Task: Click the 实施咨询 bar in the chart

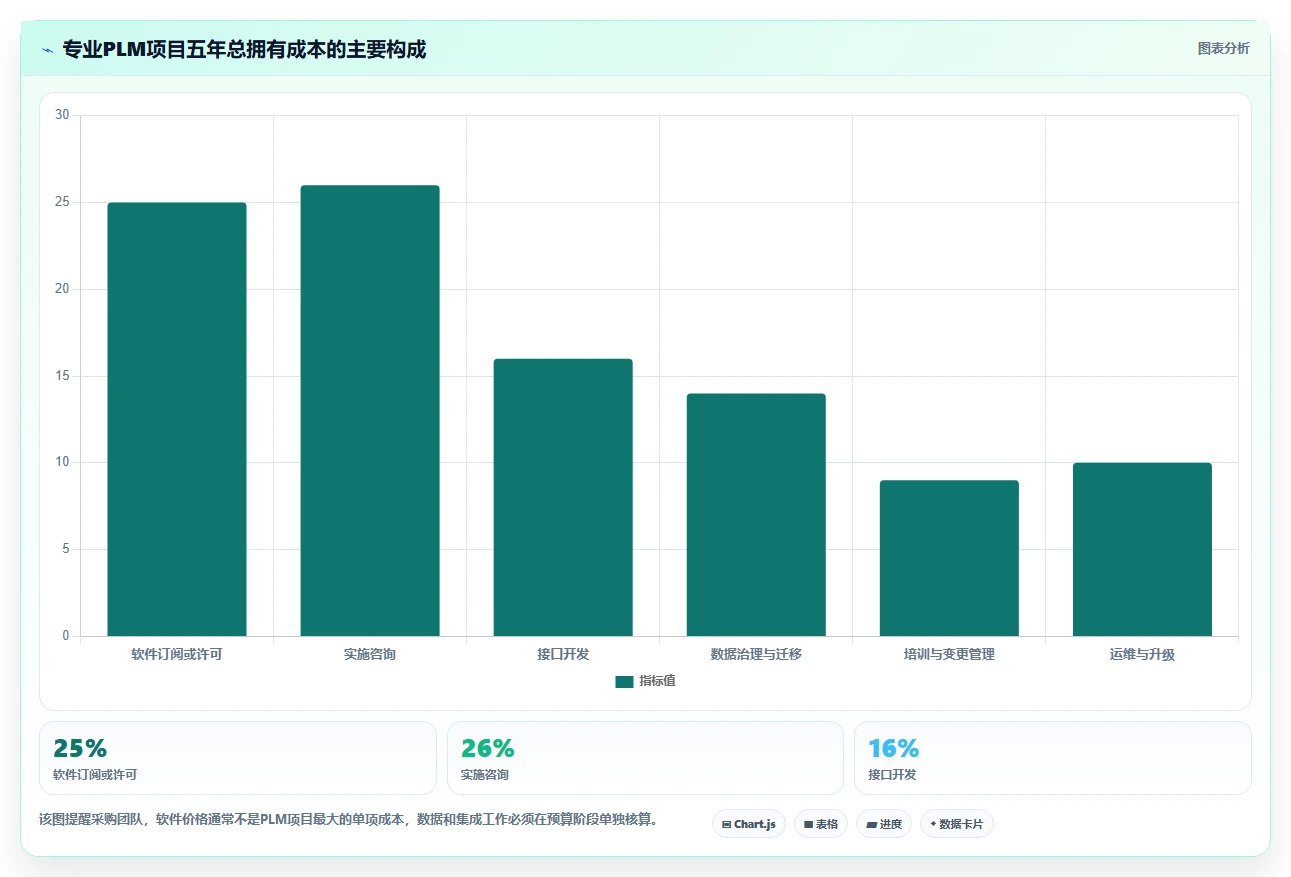Action: coord(370,410)
